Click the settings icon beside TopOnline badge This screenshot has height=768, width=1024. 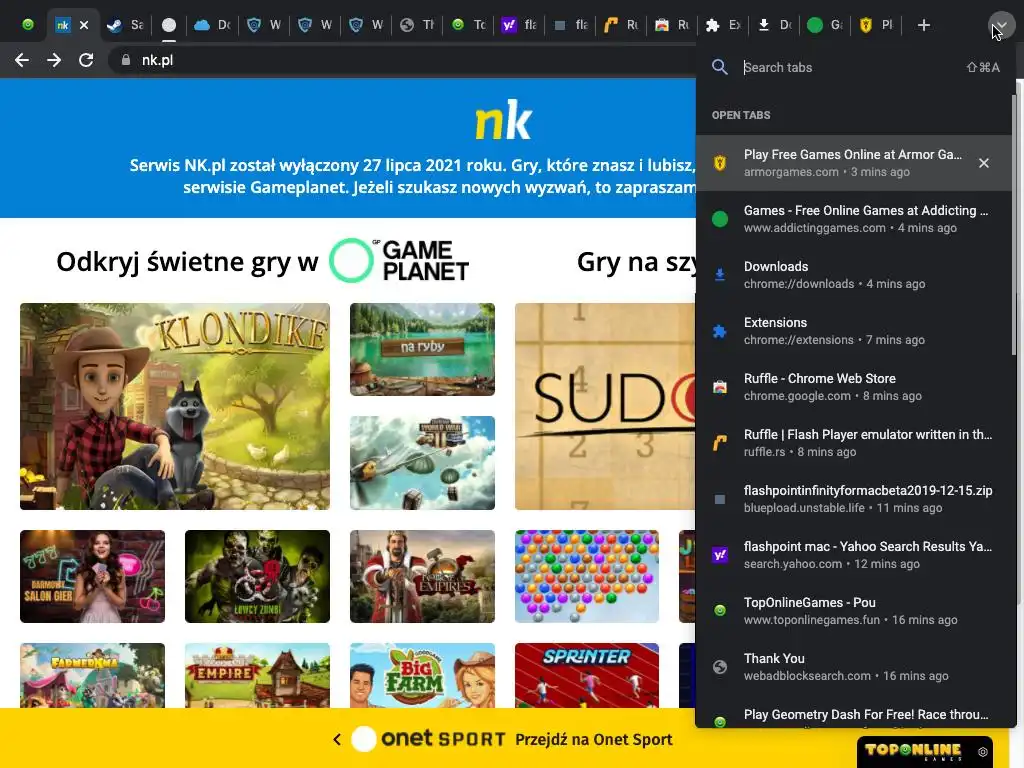[x=982, y=752]
